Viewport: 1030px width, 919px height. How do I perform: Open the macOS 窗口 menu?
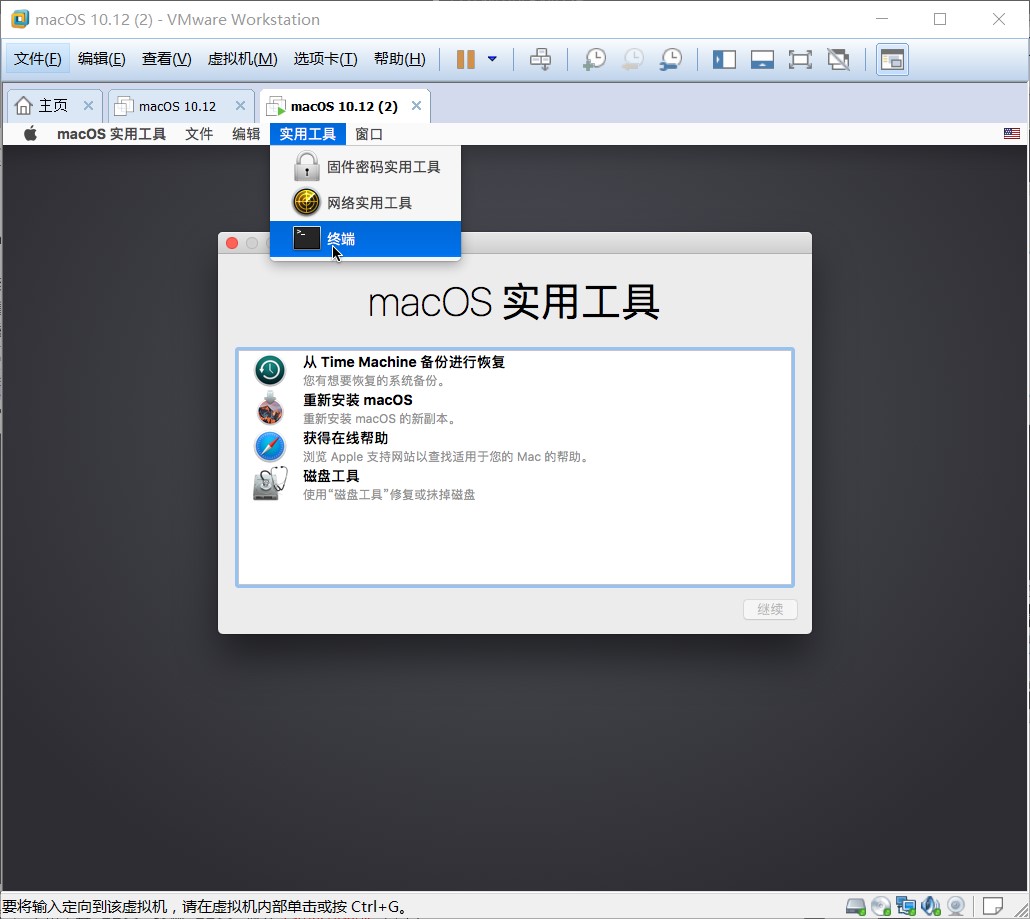pyautogui.click(x=369, y=134)
